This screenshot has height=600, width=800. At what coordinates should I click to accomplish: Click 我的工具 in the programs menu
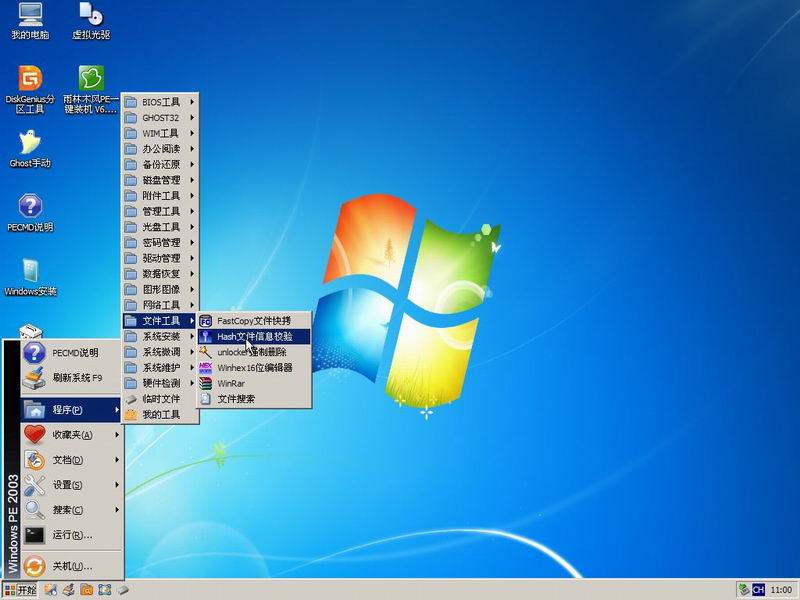point(160,414)
